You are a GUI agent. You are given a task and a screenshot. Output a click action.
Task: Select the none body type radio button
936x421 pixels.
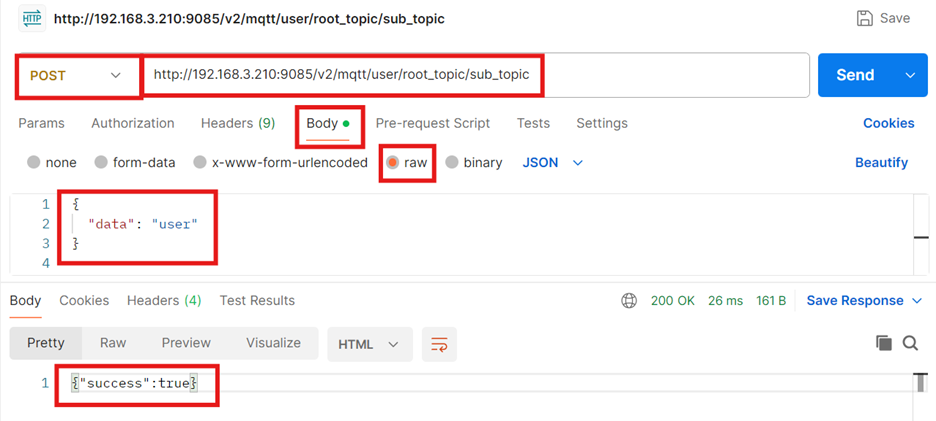(x=35, y=162)
